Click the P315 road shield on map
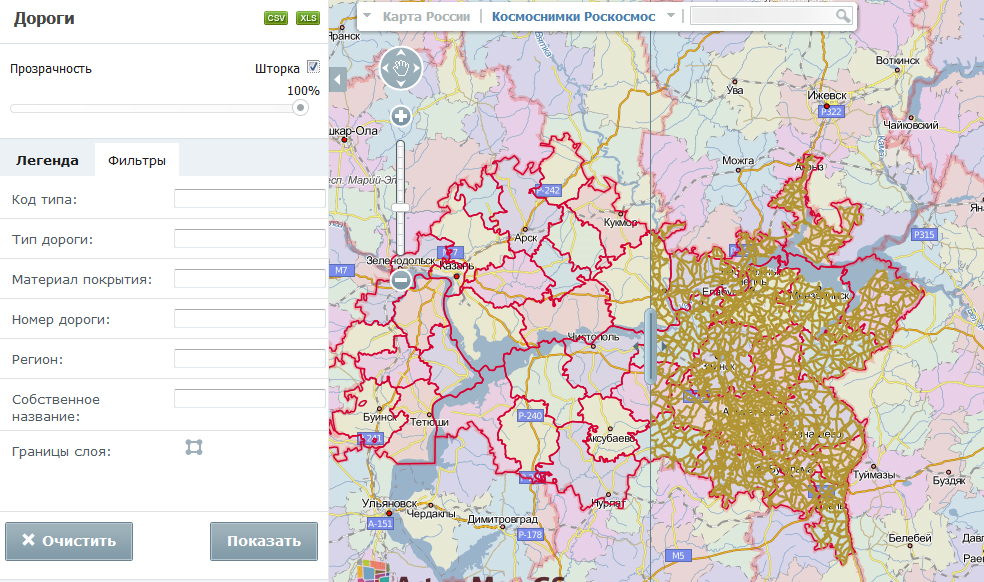The width and height of the screenshot is (984, 582). pos(924,234)
